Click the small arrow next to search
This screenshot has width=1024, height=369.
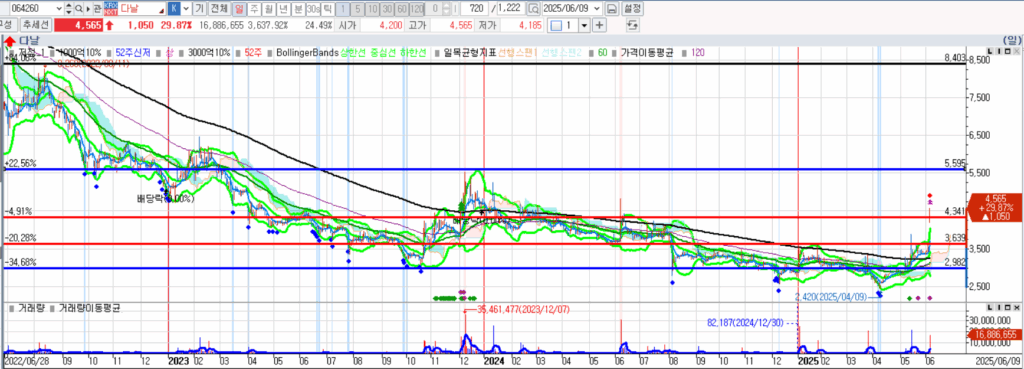click(89, 9)
